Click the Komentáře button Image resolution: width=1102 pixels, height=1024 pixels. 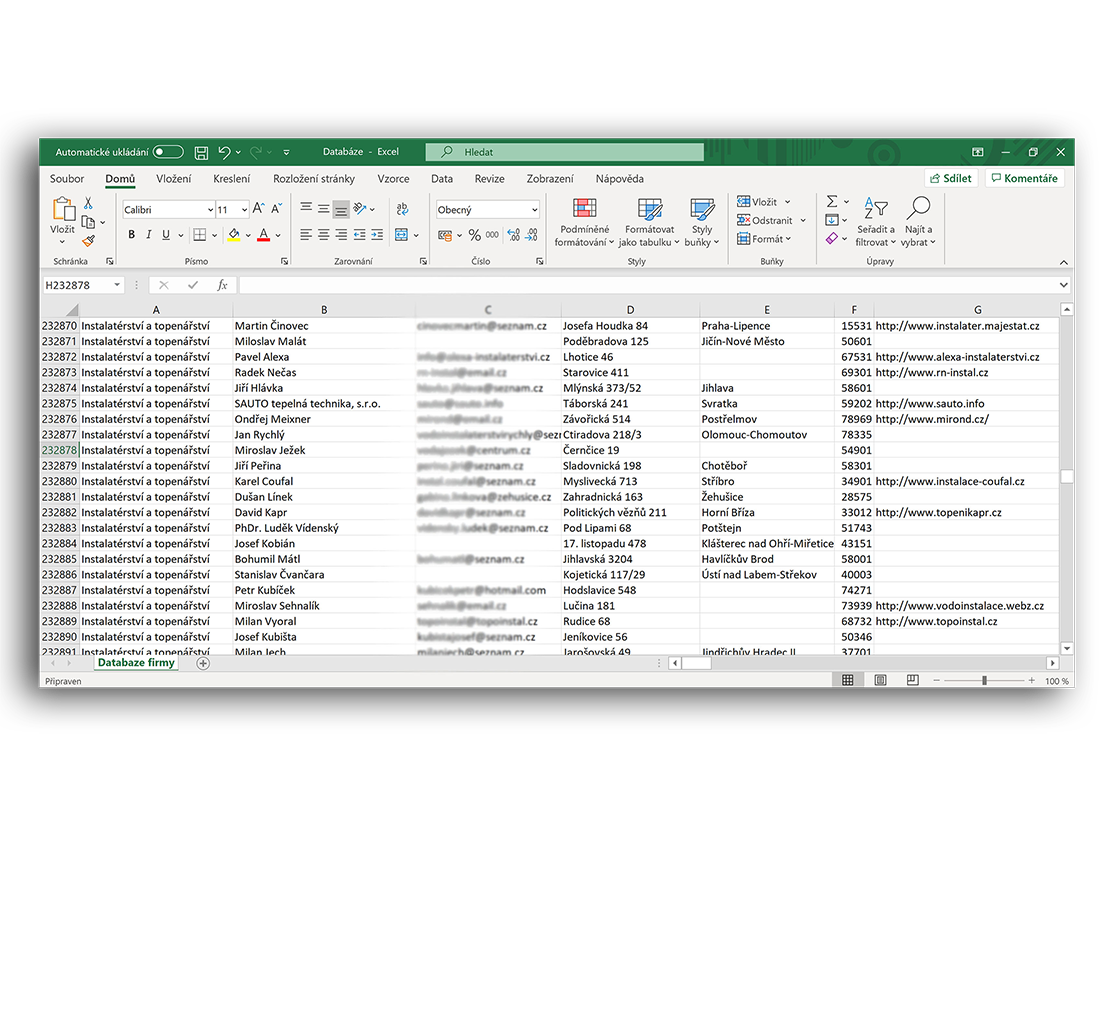click(1024, 178)
